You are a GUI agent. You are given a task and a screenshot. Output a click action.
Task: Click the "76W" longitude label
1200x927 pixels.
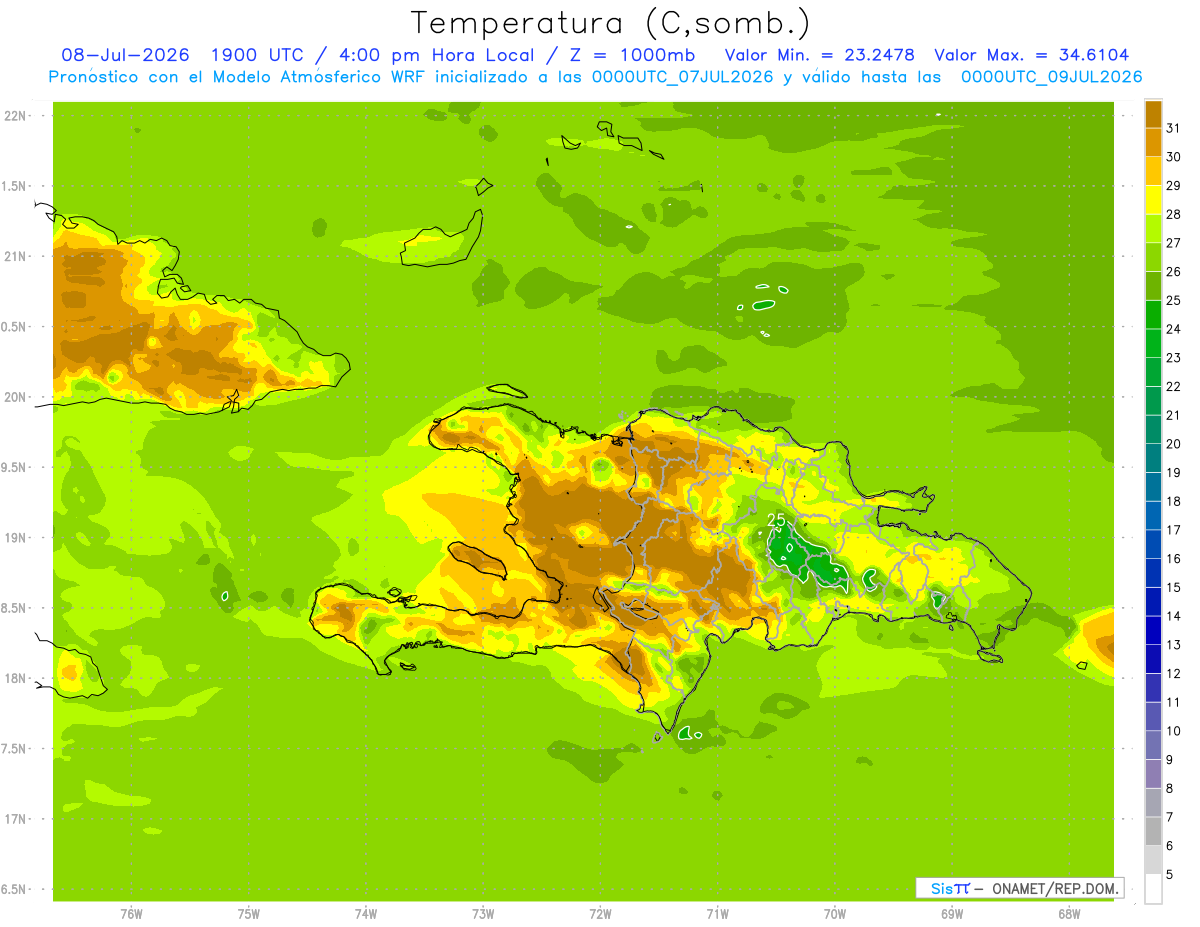(131, 913)
